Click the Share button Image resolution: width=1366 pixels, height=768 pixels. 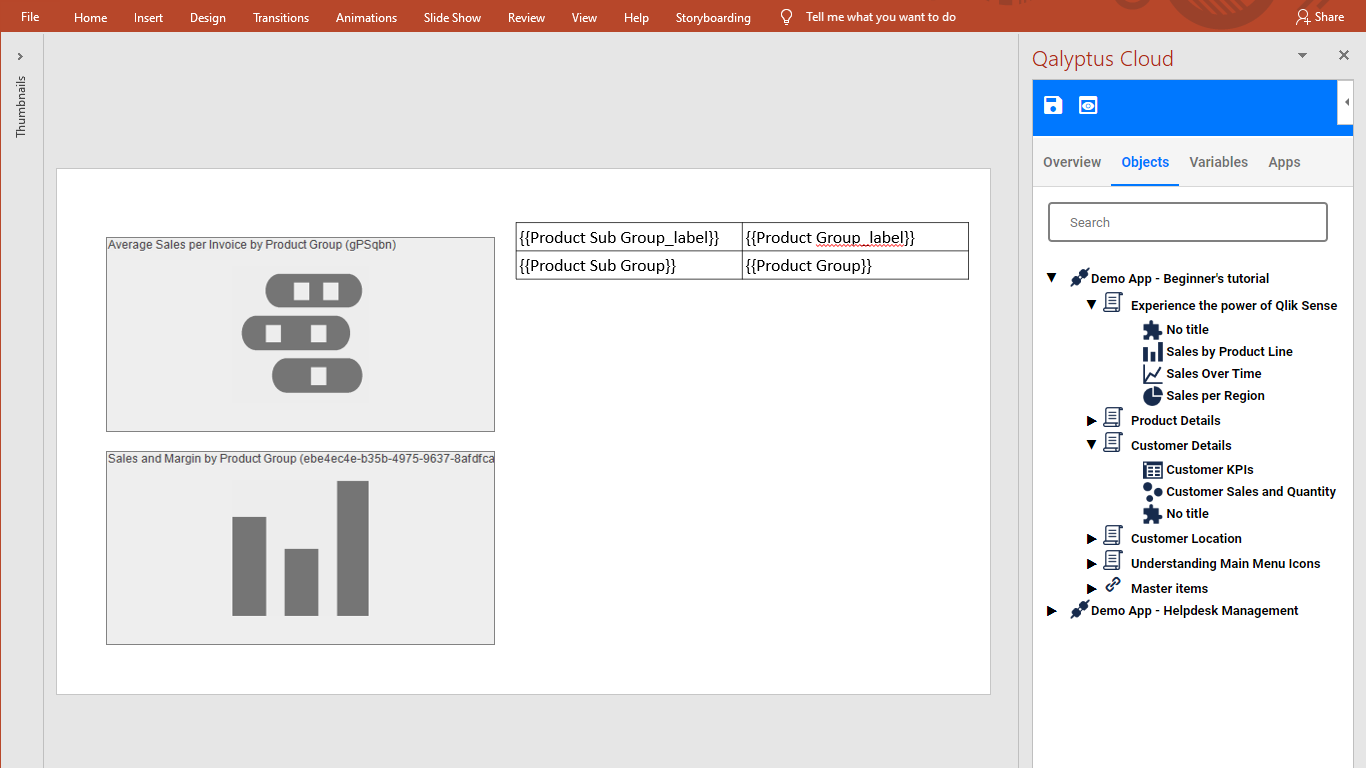[1320, 17]
